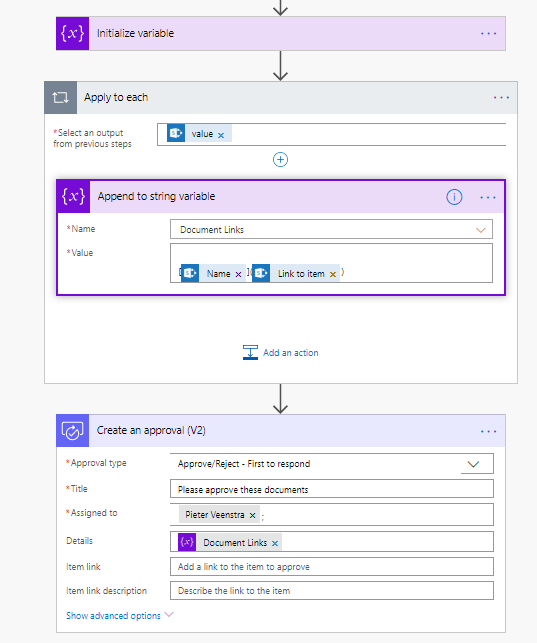Click the Append to string variable title
The height and width of the screenshot is (643, 537).
coord(156,196)
